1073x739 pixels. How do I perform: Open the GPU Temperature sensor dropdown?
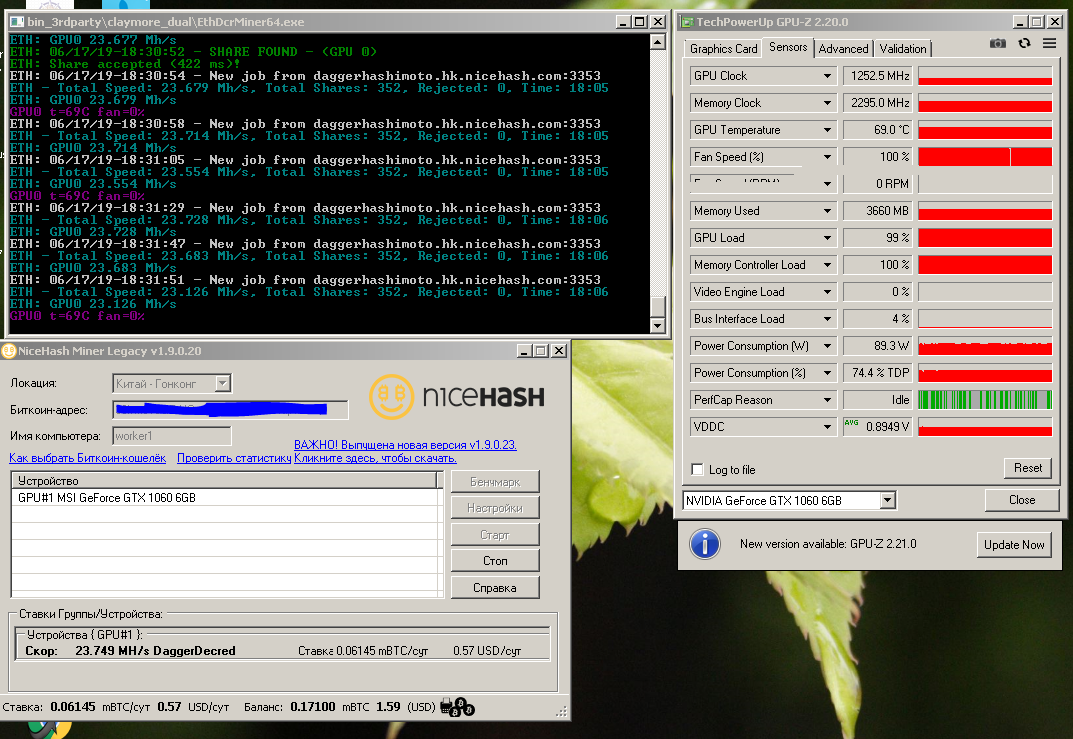point(827,130)
